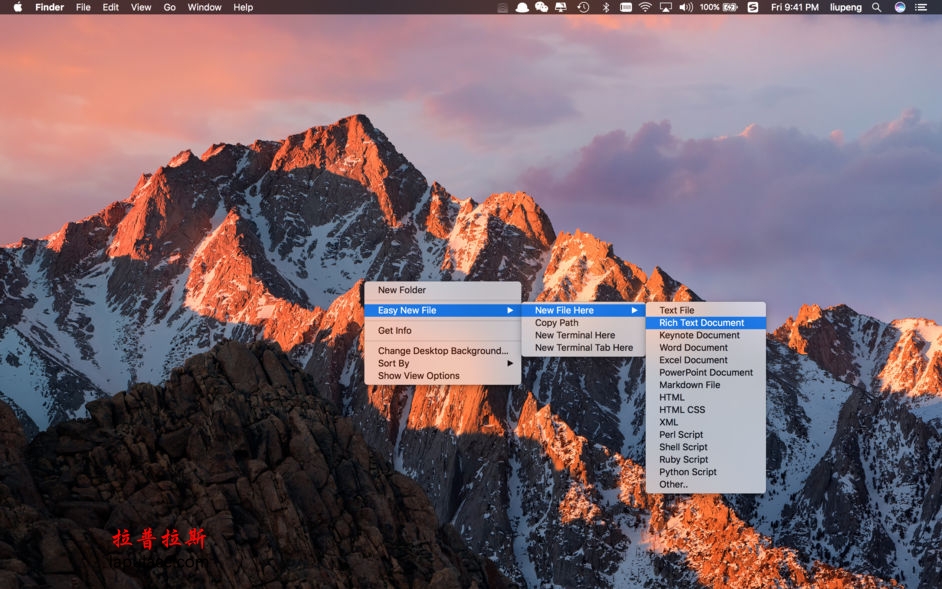Image resolution: width=942 pixels, height=589 pixels.
Task: Open Time Machine status icon
Action: (584, 7)
